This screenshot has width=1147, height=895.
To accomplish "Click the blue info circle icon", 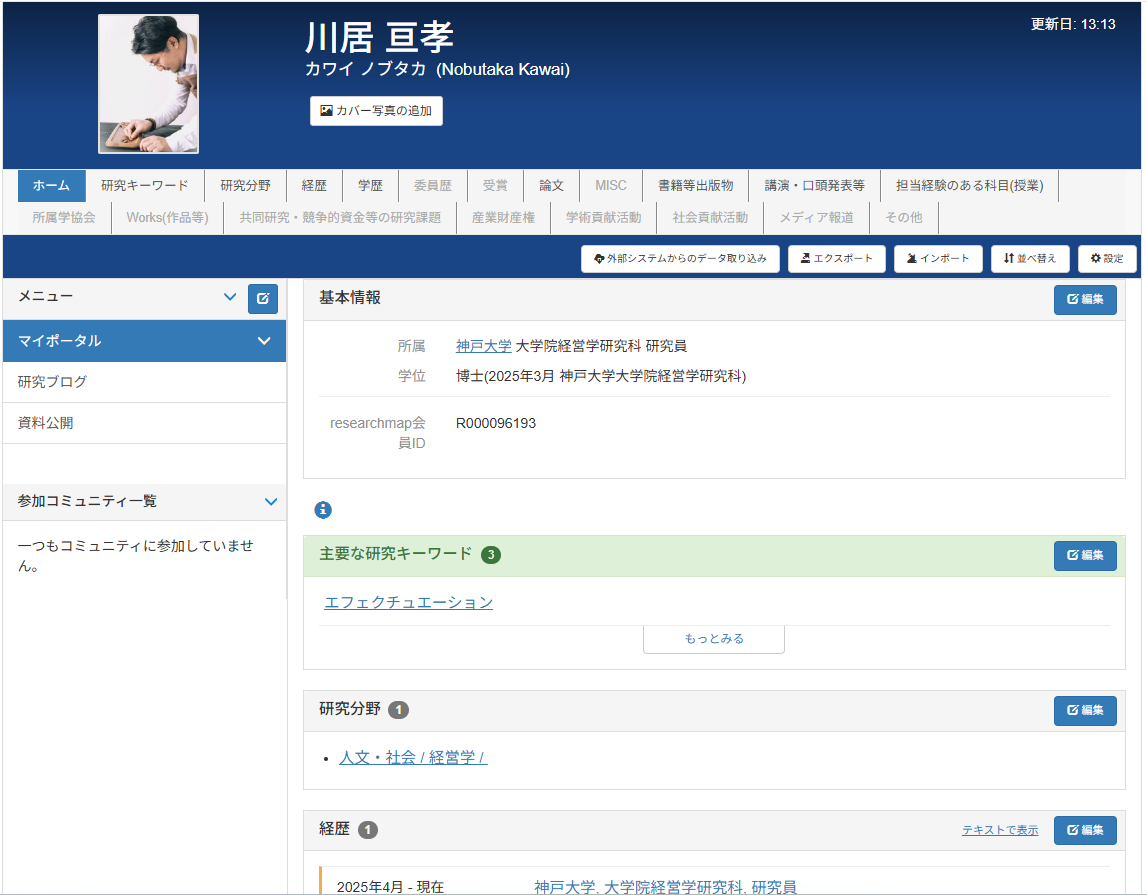I will pyautogui.click(x=323, y=510).
